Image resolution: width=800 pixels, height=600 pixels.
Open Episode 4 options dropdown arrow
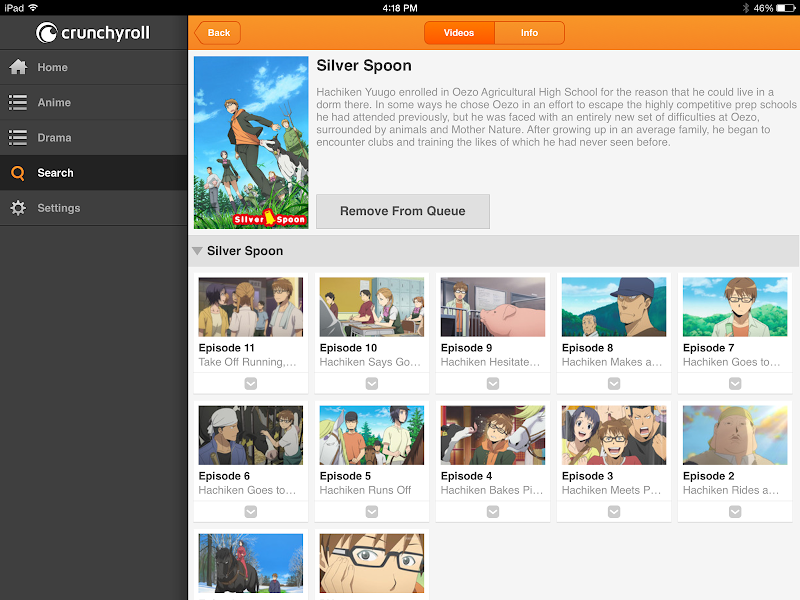[x=493, y=511]
